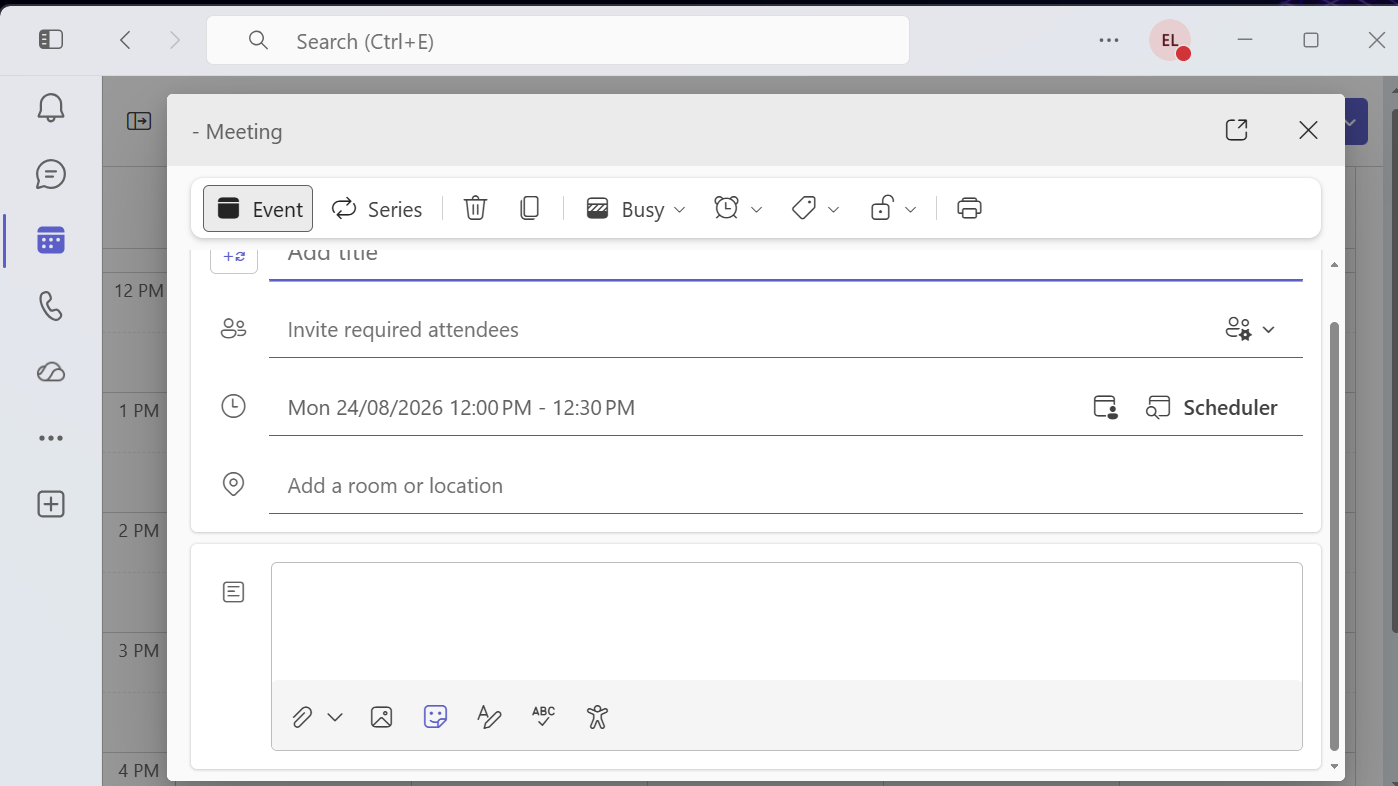The width and height of the screenshot is (1398, 786).
Task: Open the privacy lock dropdown
Action: click(x=893, y=208)
